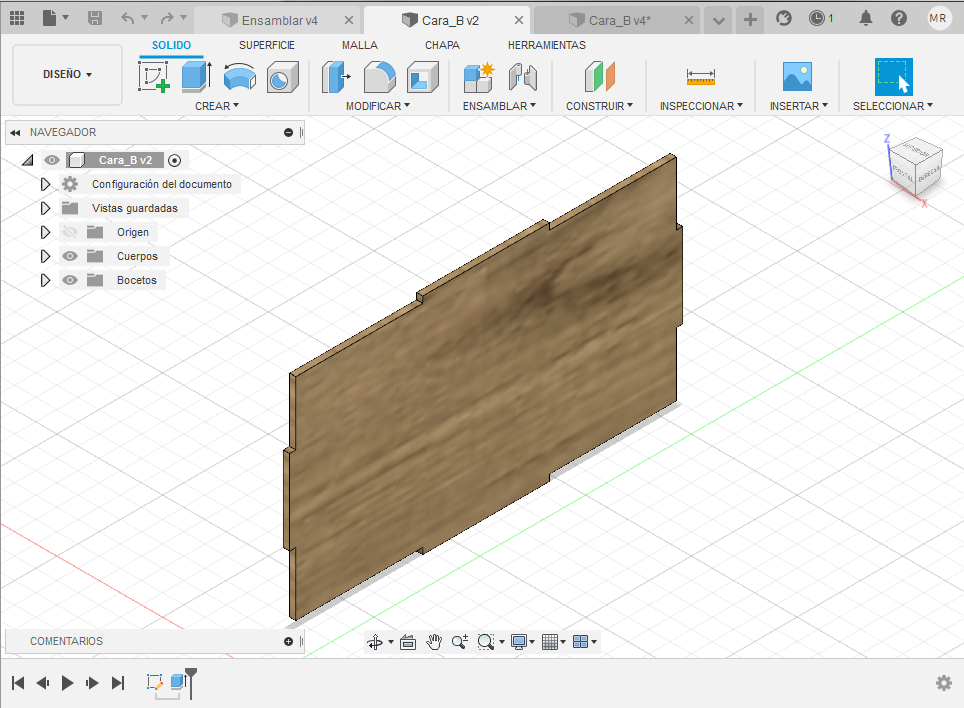The width and height of the screenshot is (964, 708).
Task: Switch to the Chapa tab
Action: 442,45
